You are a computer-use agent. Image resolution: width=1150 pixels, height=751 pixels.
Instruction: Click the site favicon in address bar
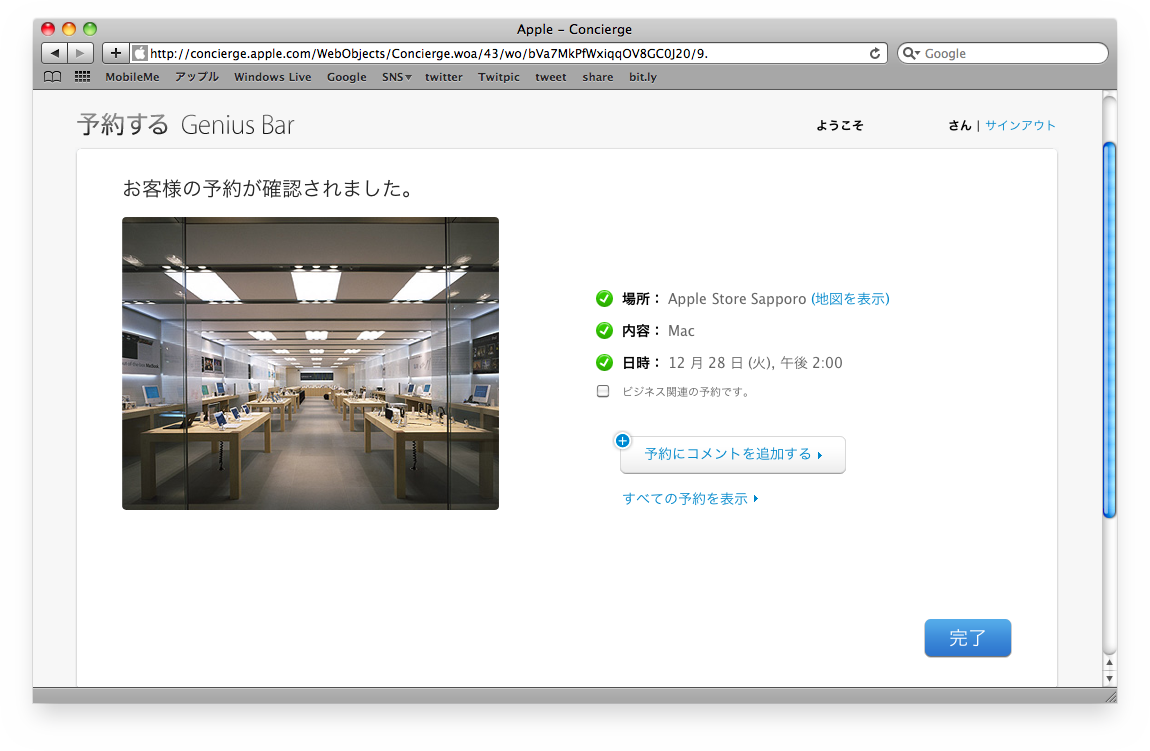click(x=139, y=54)
